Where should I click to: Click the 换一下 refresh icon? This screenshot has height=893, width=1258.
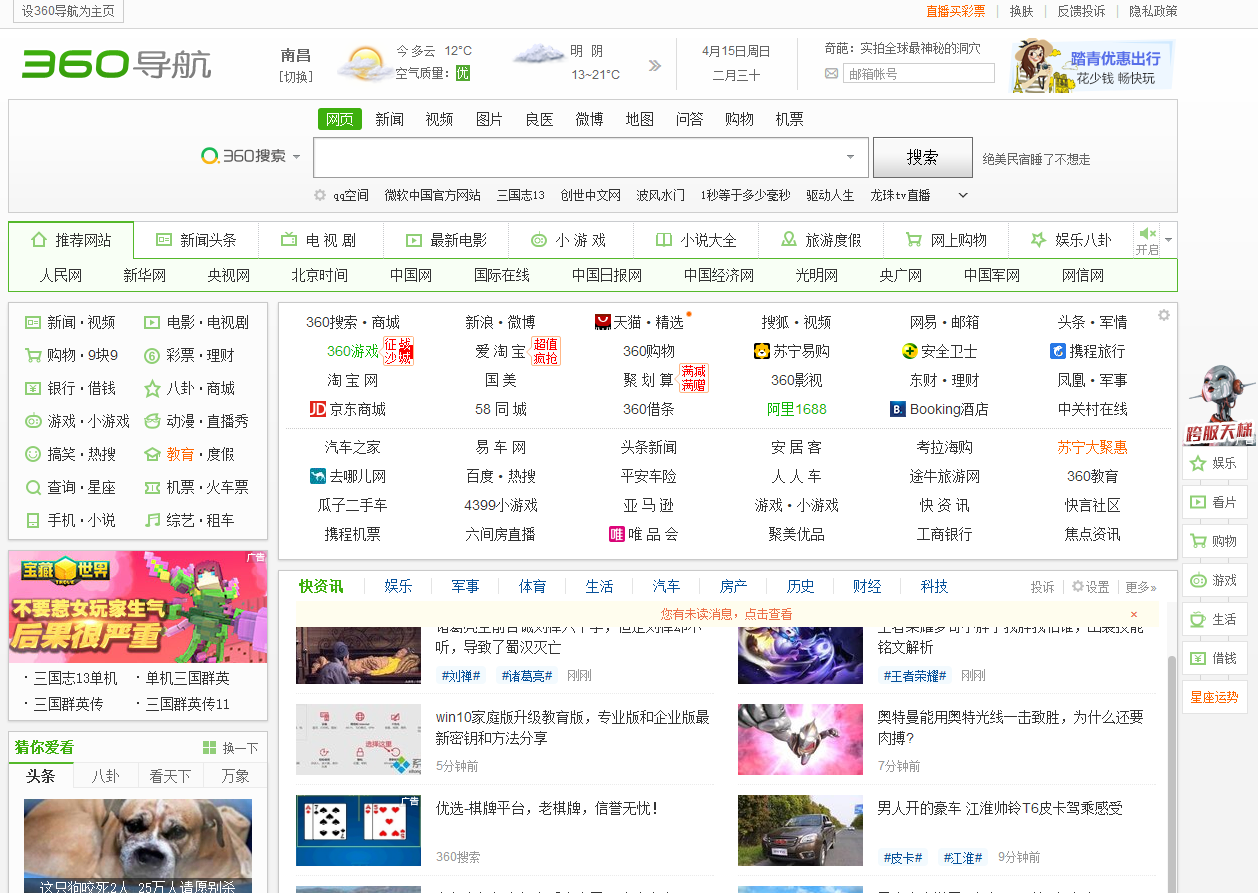(209, 748)
